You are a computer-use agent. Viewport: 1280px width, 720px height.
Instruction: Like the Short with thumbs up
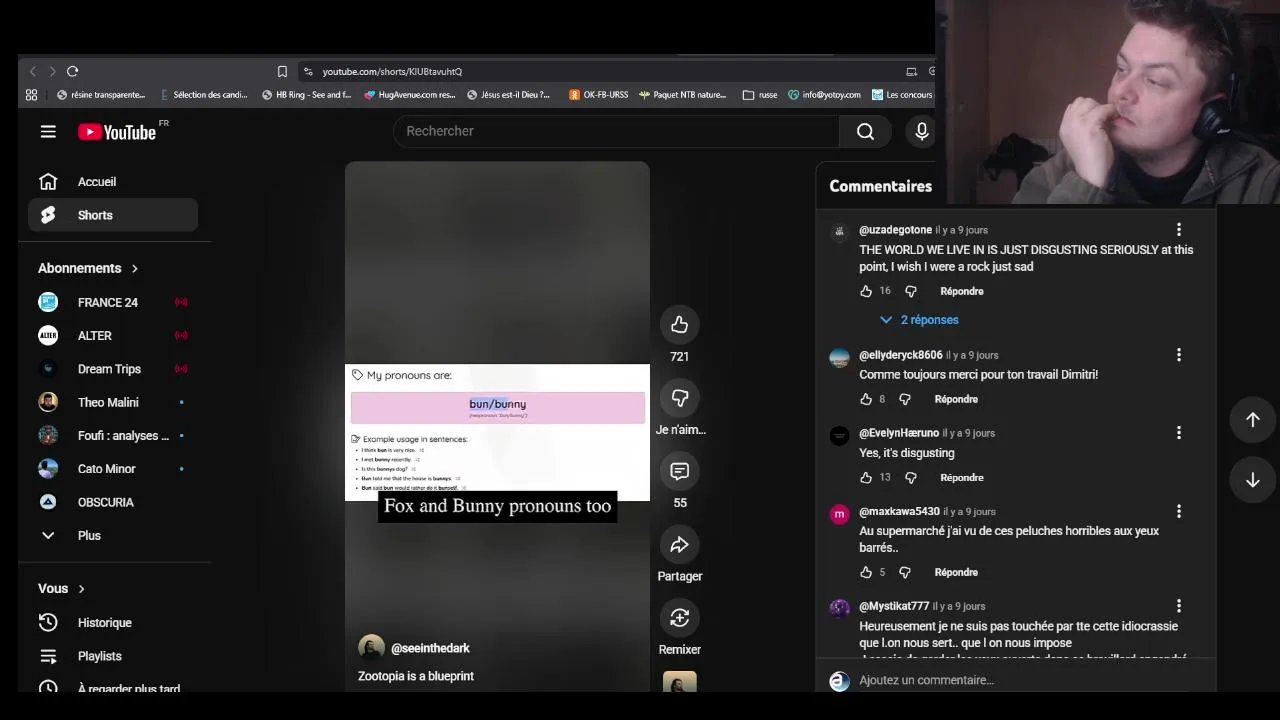680,324
